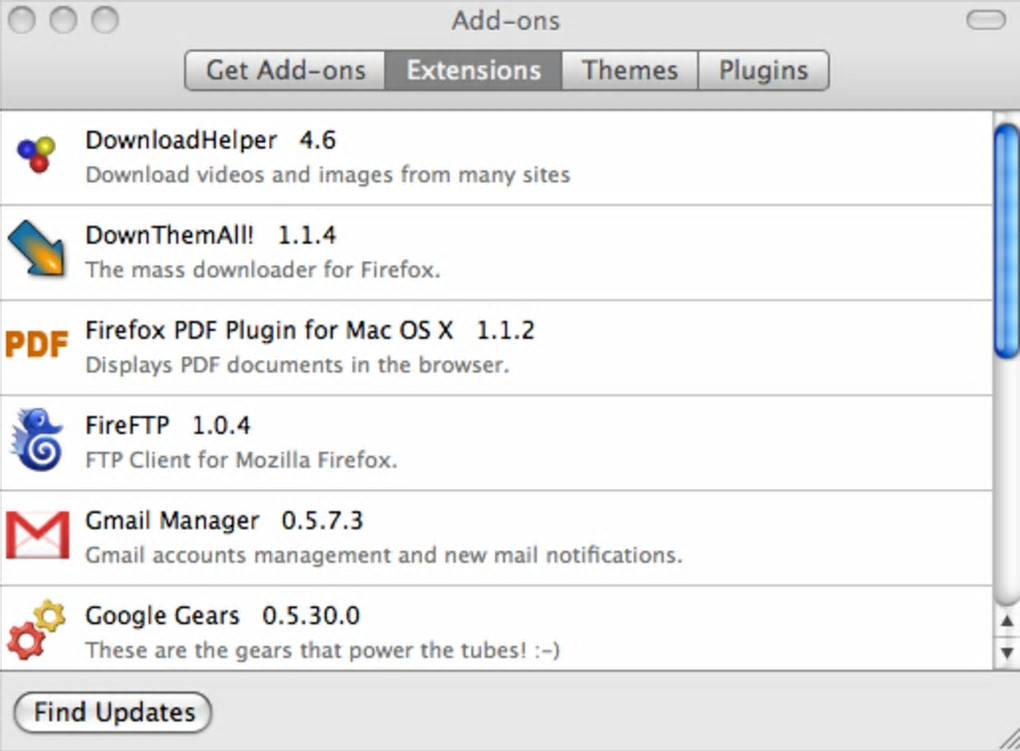Click the scrollbar down arrow
1020x751 pixels.
[1007, 653]
